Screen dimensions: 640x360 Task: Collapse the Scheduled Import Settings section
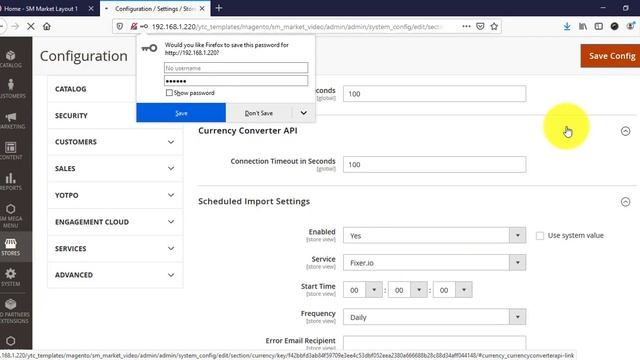tap(625, 202)
